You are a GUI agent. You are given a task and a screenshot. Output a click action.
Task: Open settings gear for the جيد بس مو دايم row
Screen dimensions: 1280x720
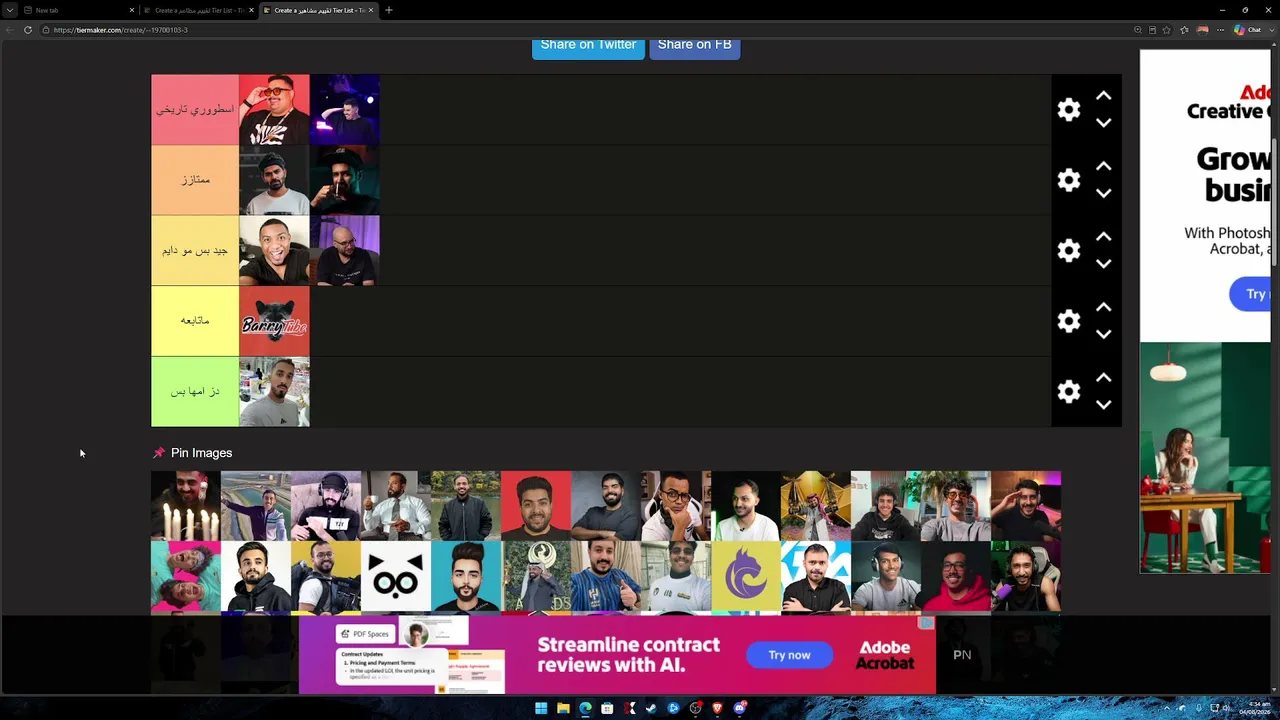coord(1069,250)
